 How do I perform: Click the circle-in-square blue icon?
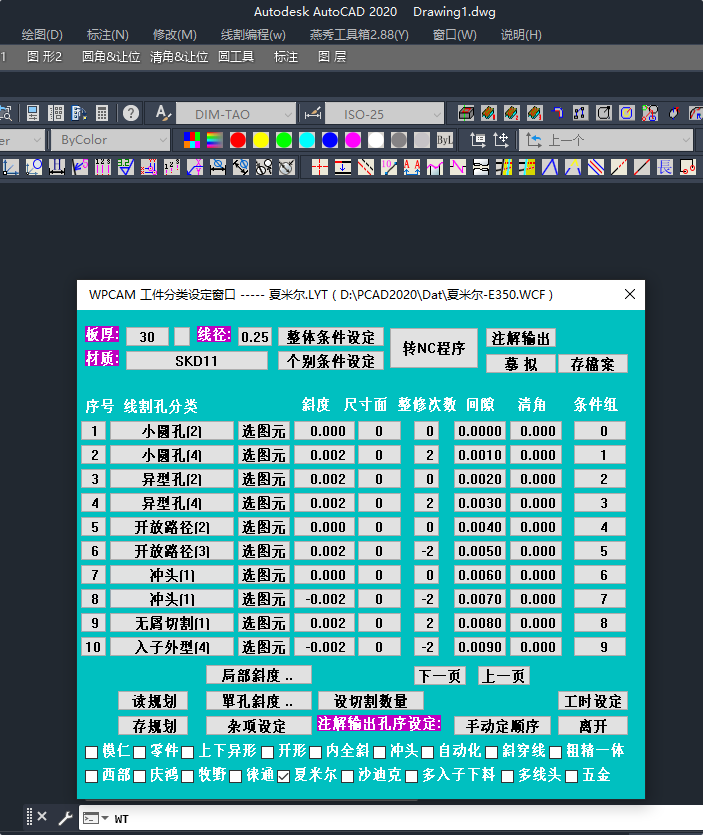tap(627, 113)
